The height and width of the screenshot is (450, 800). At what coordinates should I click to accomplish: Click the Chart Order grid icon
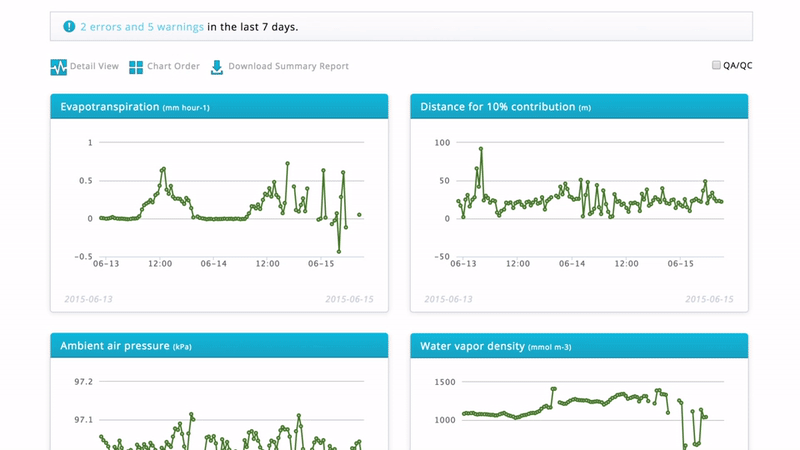point(135,67)
